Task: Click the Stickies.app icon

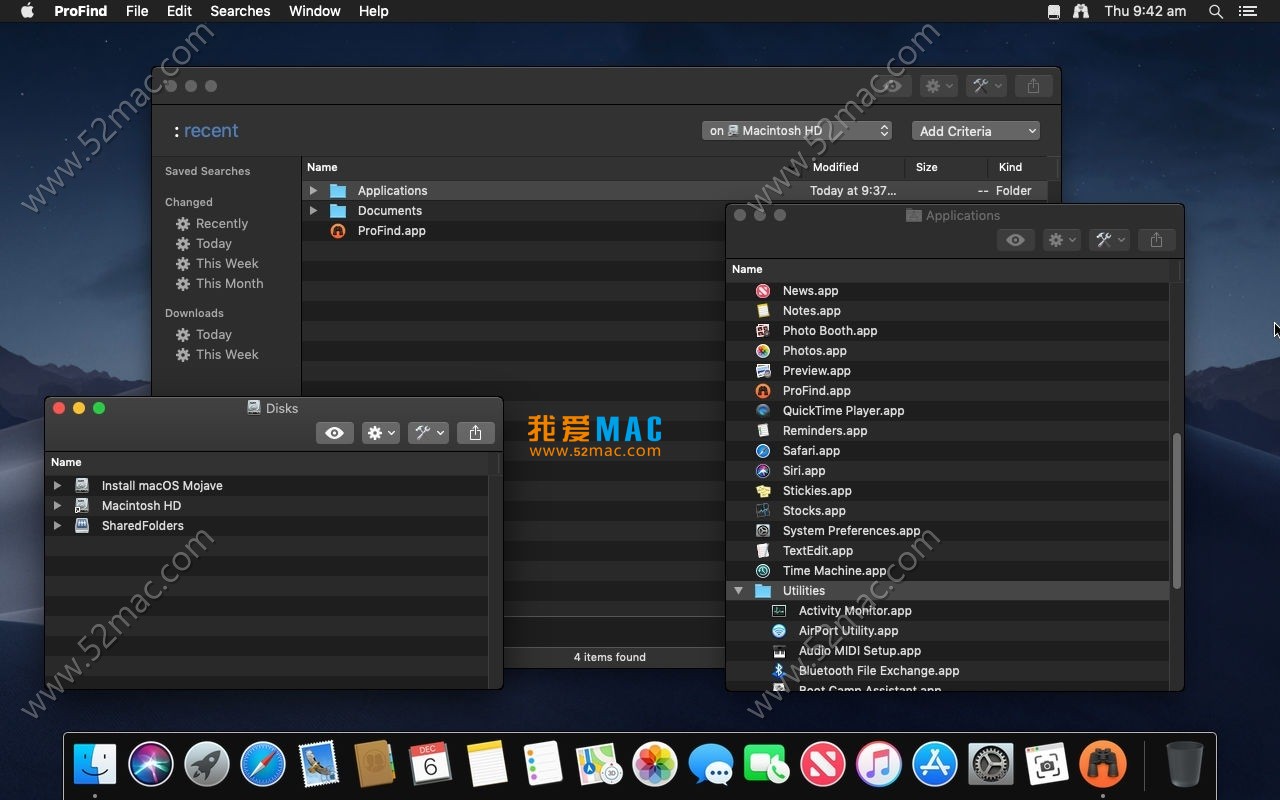Action: click(x=763, y=490)
